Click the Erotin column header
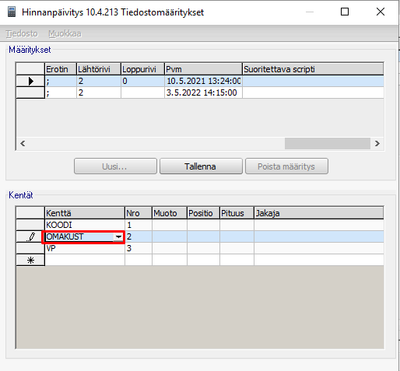This screenshot has width=400, height=371. (x=61, y=69)
